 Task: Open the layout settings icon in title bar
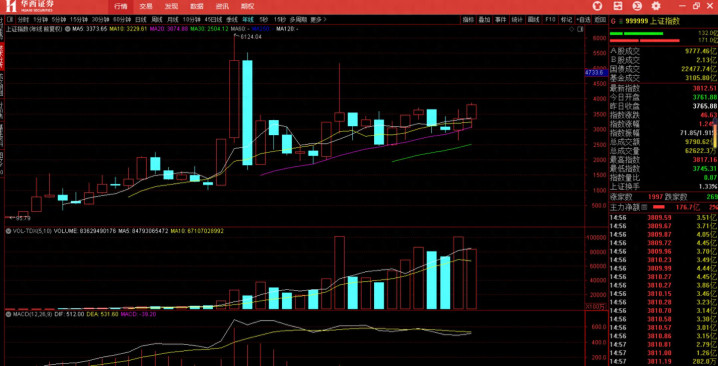[617, 6]
